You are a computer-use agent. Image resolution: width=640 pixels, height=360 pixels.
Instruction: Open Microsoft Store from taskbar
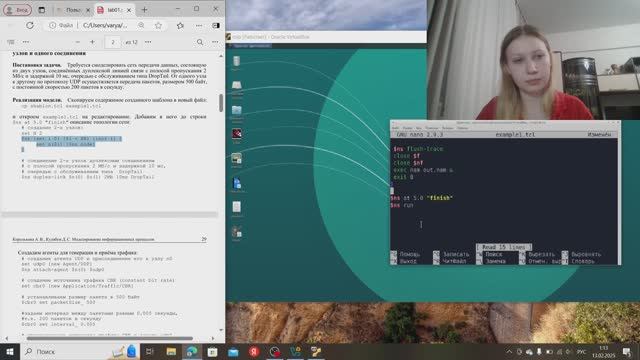(x=212, y=351)
